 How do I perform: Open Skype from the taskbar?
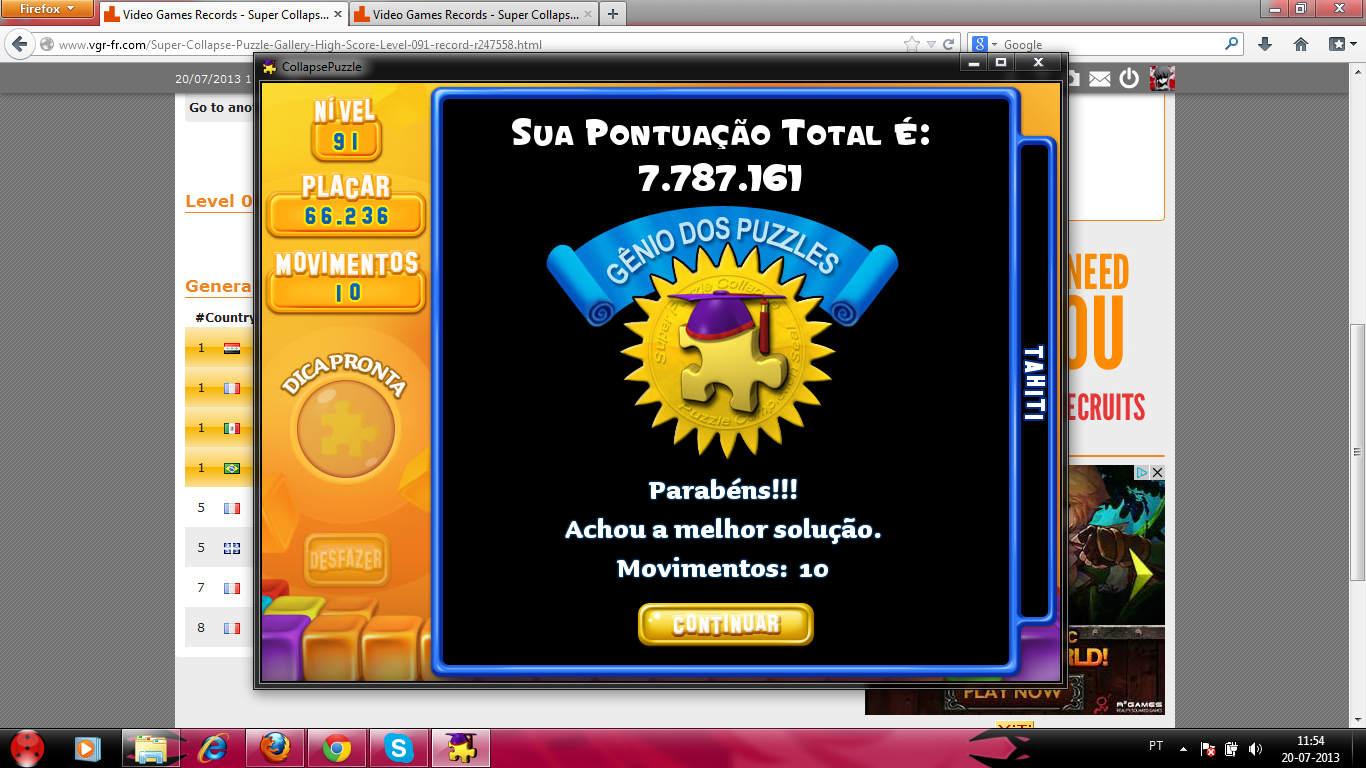click(399, 748)
